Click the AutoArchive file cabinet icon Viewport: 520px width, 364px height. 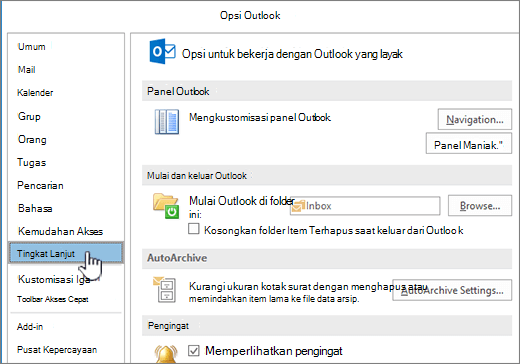(x=164, y=289)
